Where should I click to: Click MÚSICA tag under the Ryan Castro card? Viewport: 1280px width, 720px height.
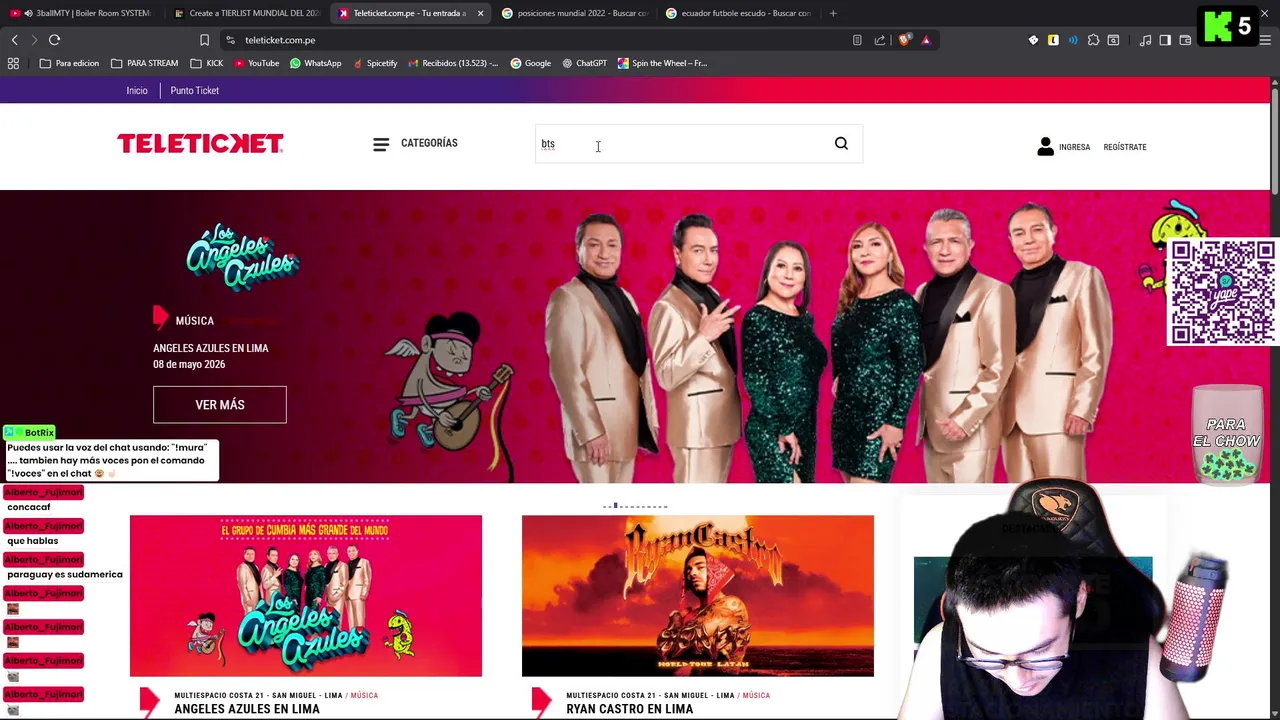point(756,695)
